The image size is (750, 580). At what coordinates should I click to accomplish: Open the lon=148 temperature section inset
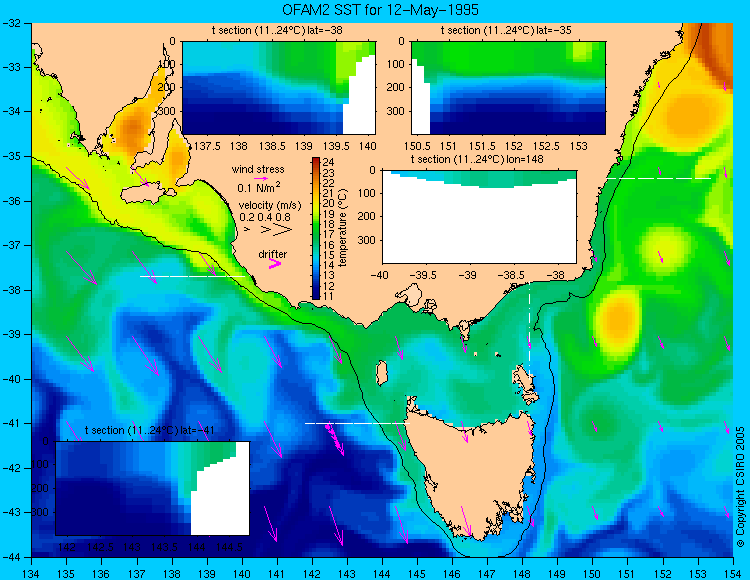[479, 217]
